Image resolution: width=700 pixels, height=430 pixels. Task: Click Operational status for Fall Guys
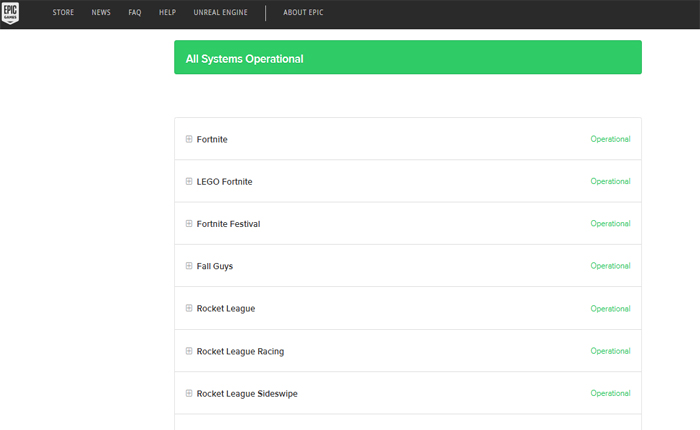coord(610,266)
